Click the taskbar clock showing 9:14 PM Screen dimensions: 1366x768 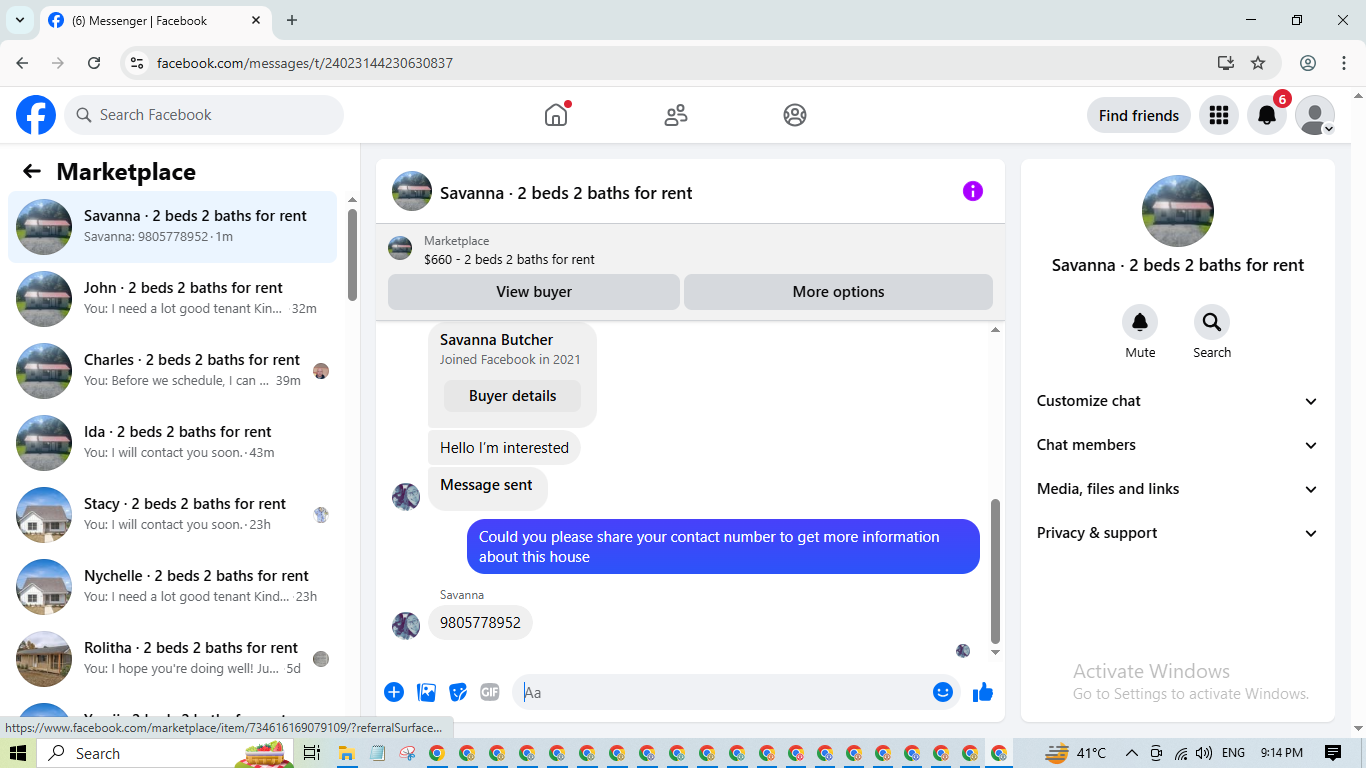click(1281, 753)
